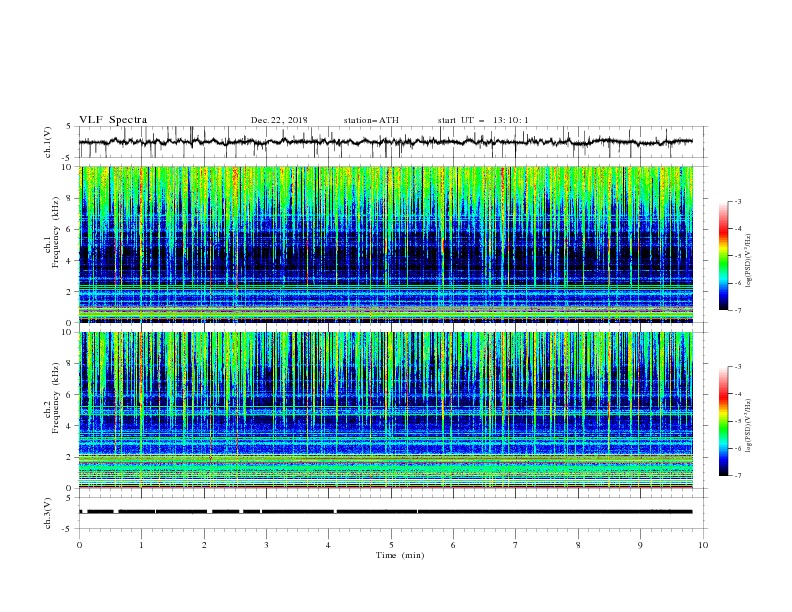Click the "4" tick on Time axis

pos(329,545)
